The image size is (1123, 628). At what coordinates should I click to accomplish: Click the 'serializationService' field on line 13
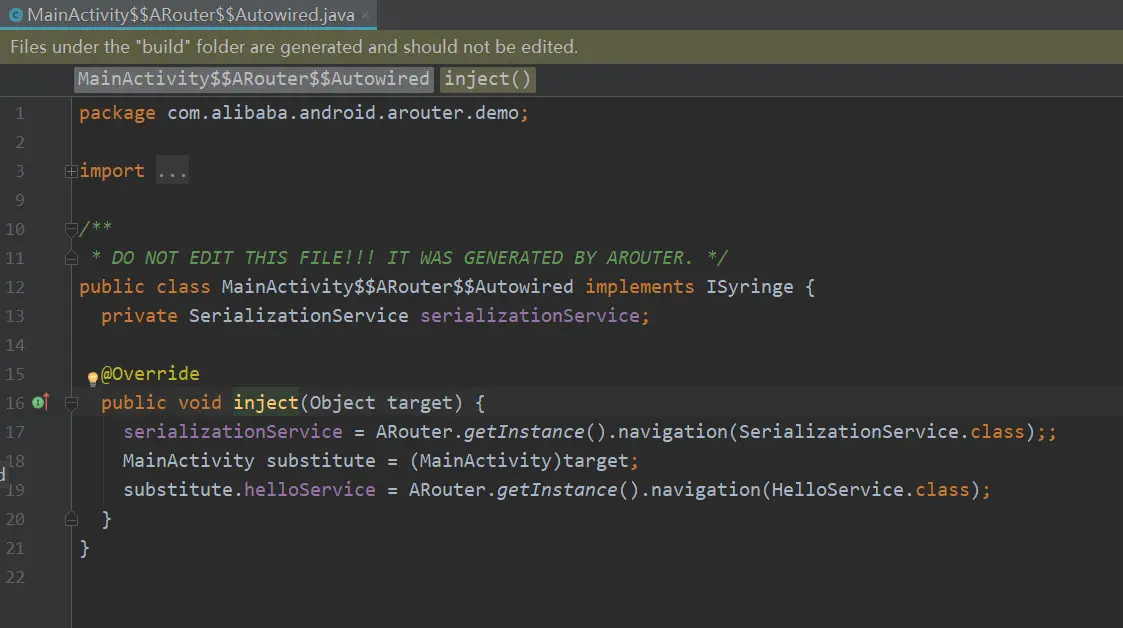530,316
